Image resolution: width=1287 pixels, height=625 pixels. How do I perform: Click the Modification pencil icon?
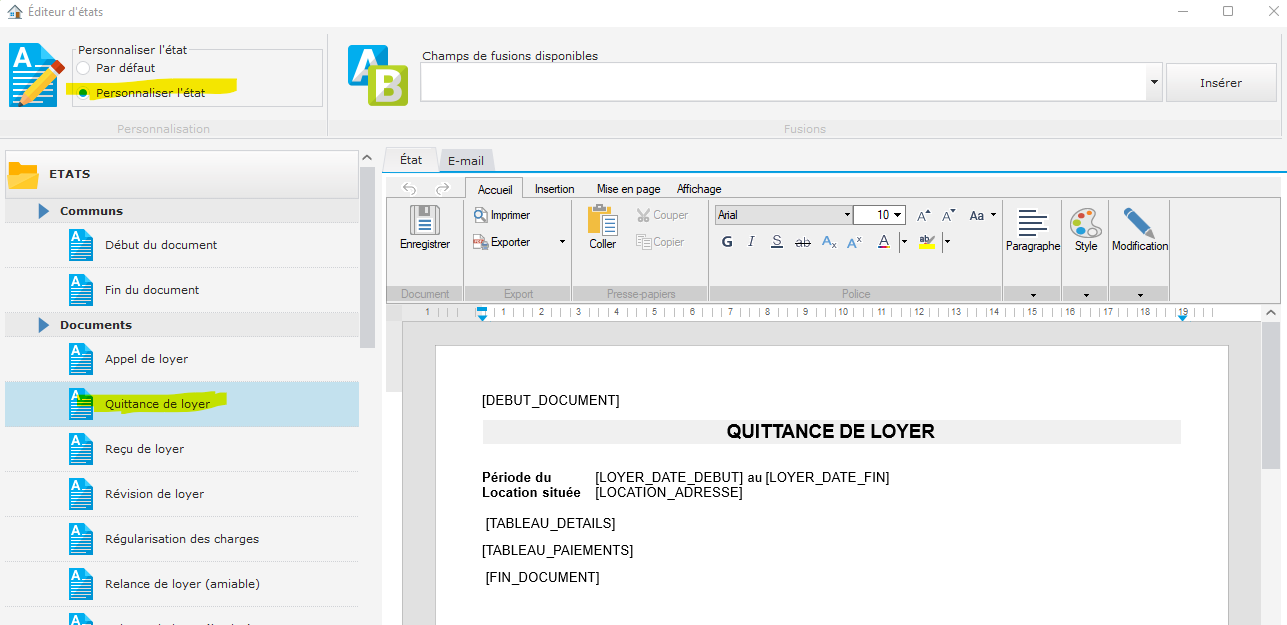[x=1139, y=223]
